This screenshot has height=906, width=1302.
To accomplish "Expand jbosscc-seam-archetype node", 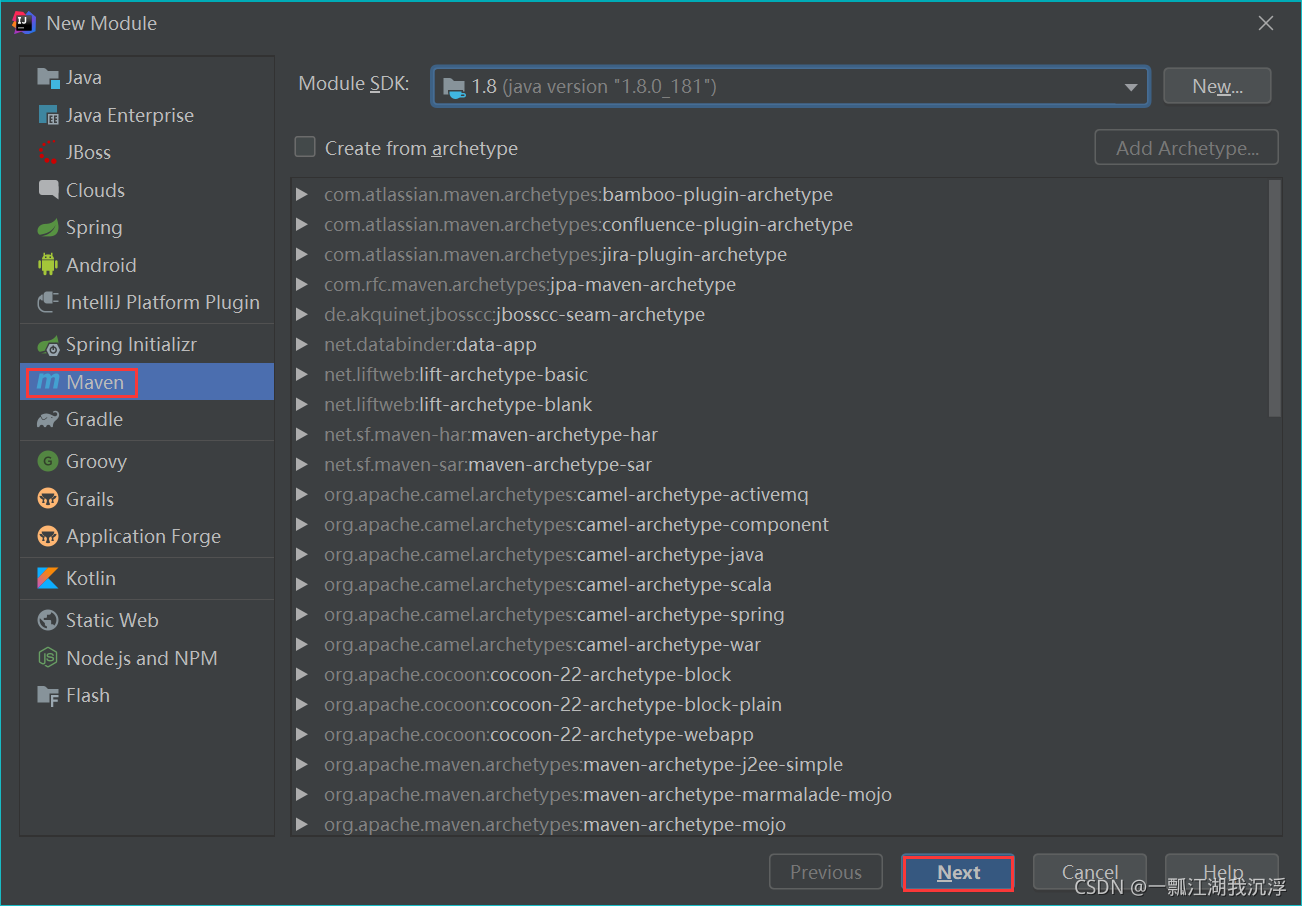I will coord(302,315).
